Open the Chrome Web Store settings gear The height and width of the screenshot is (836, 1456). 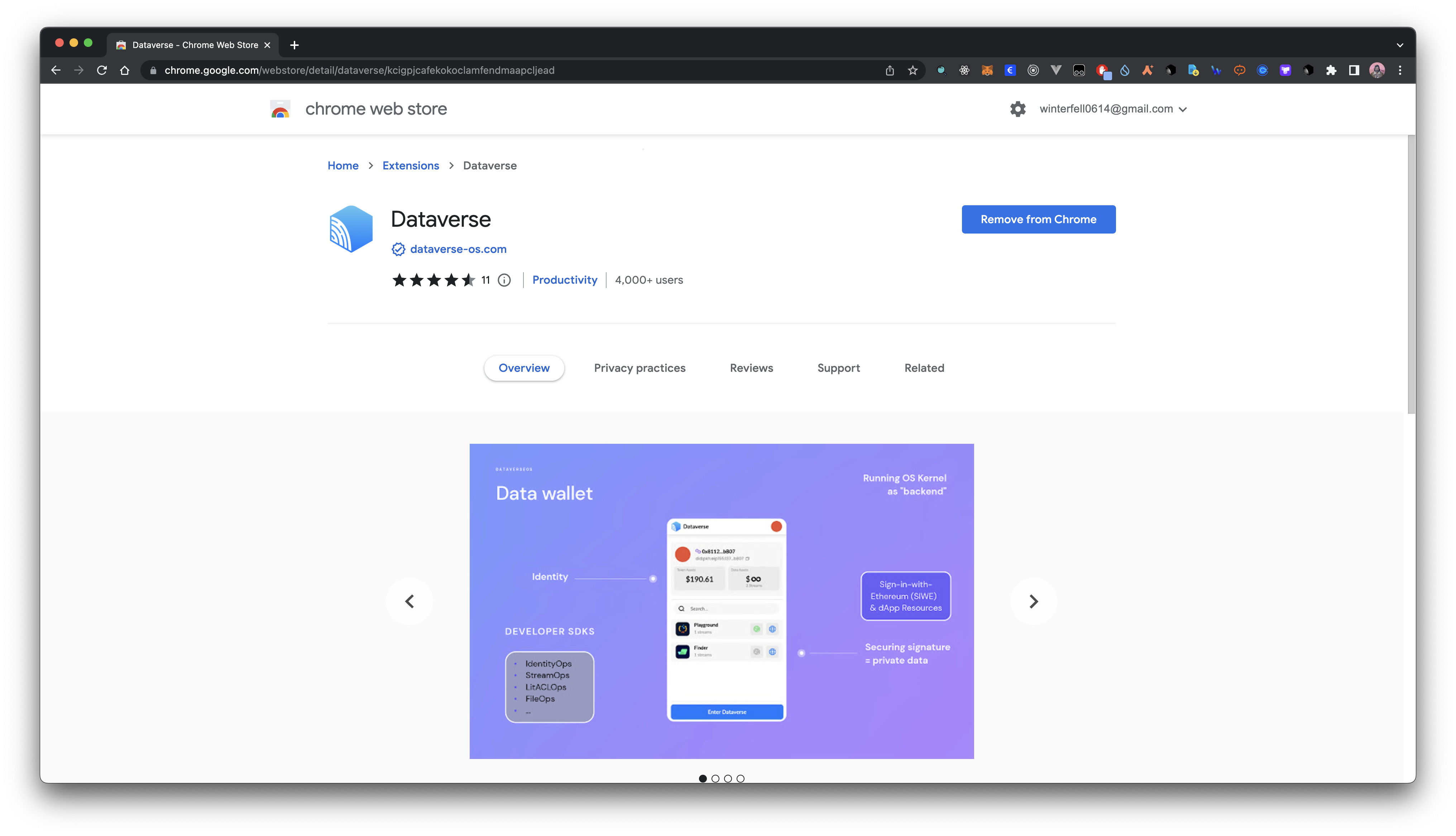(x=1017, y=109)
